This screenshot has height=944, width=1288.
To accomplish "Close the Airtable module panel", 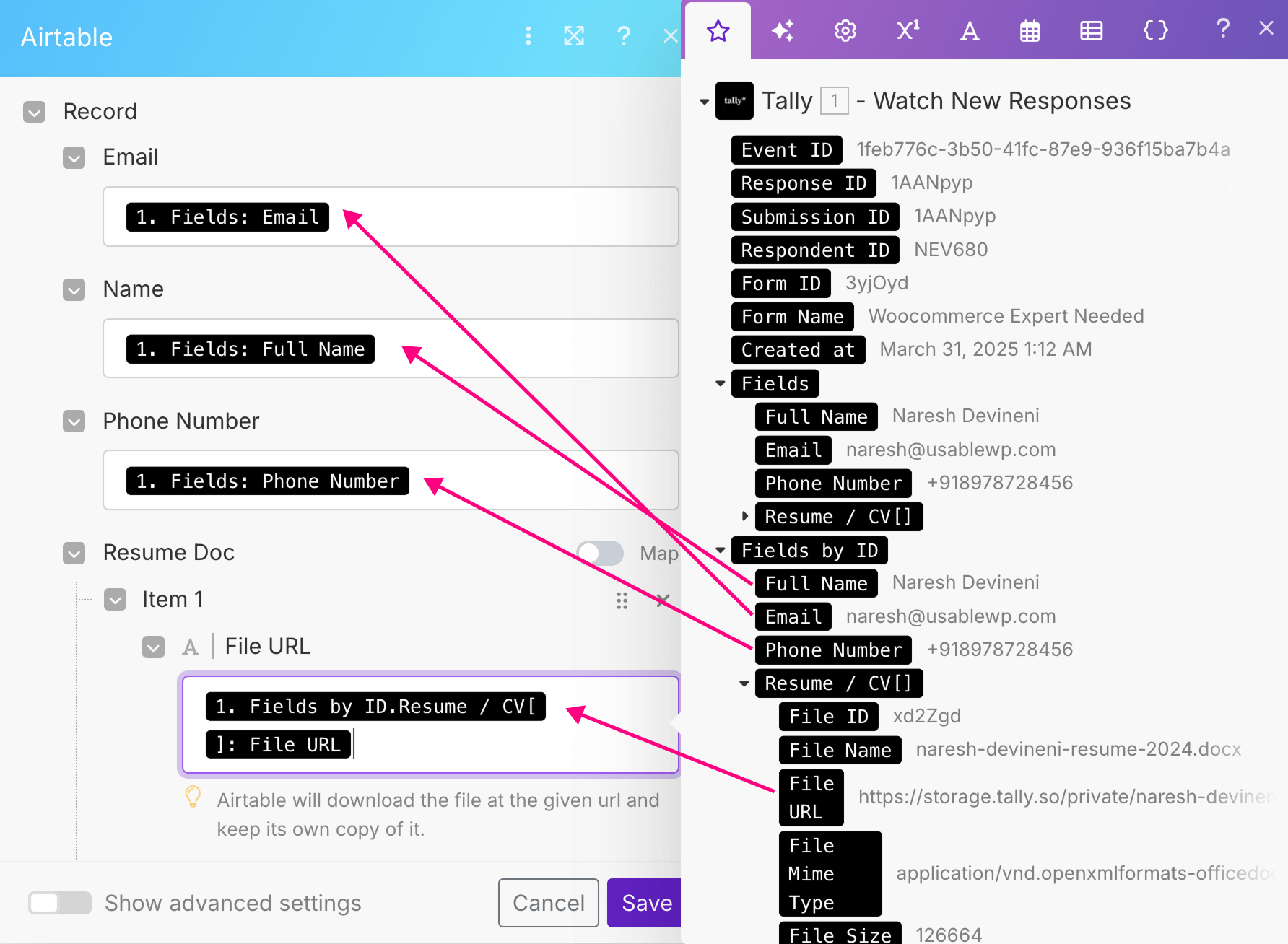I will click(671, 36).
